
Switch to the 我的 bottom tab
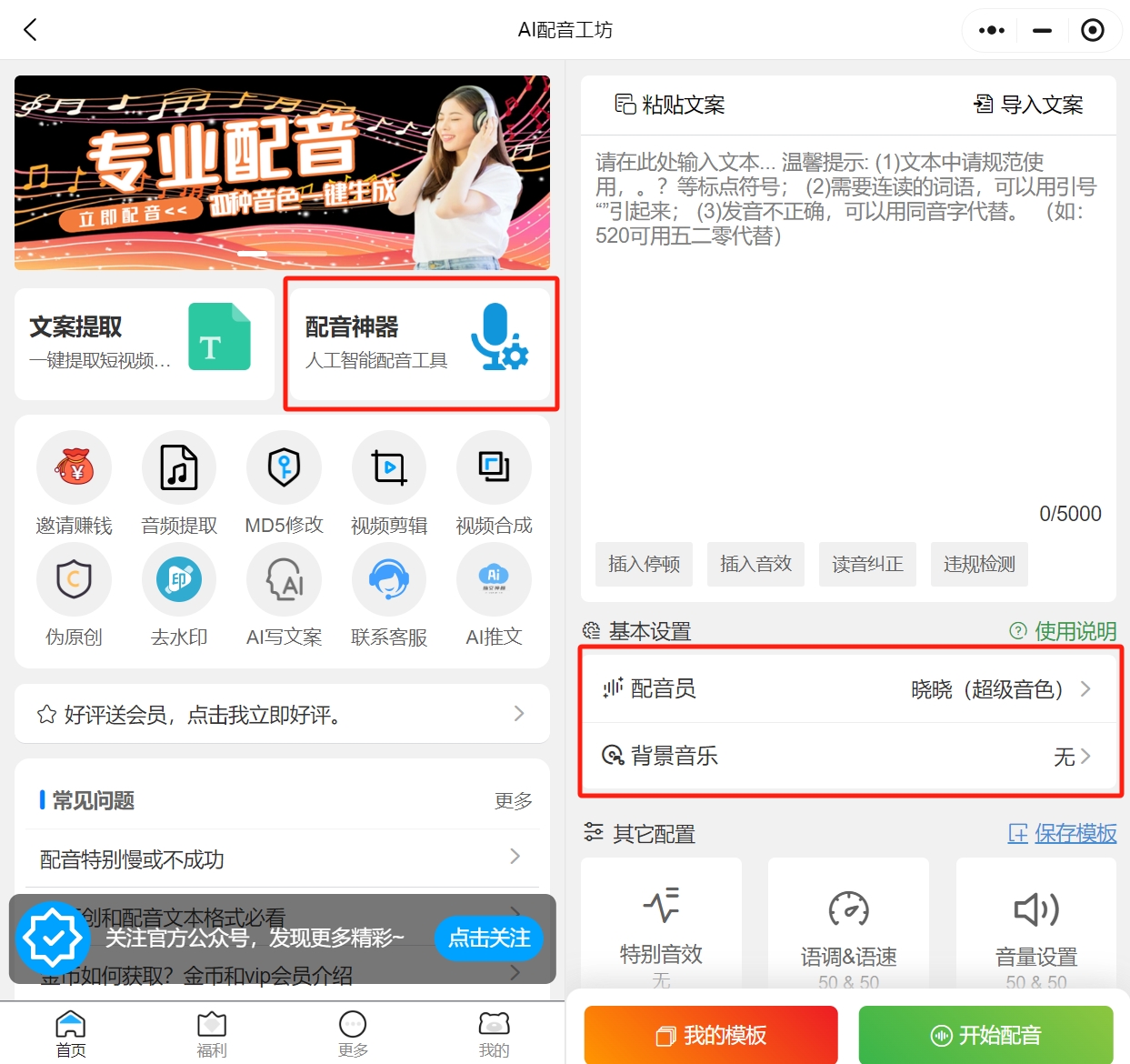[x=494, y=1034]
